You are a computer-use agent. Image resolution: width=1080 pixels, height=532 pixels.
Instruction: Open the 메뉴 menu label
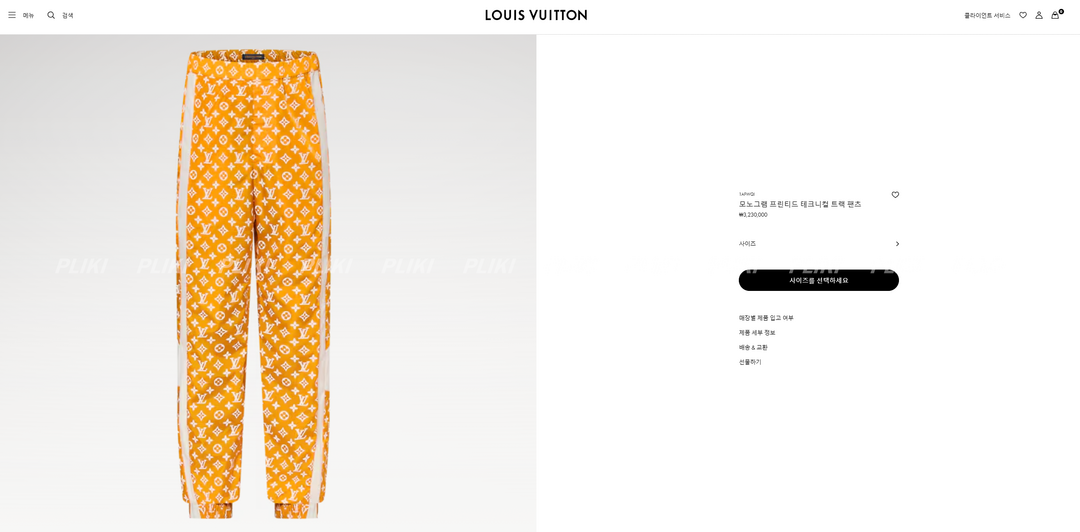[28, 15]
